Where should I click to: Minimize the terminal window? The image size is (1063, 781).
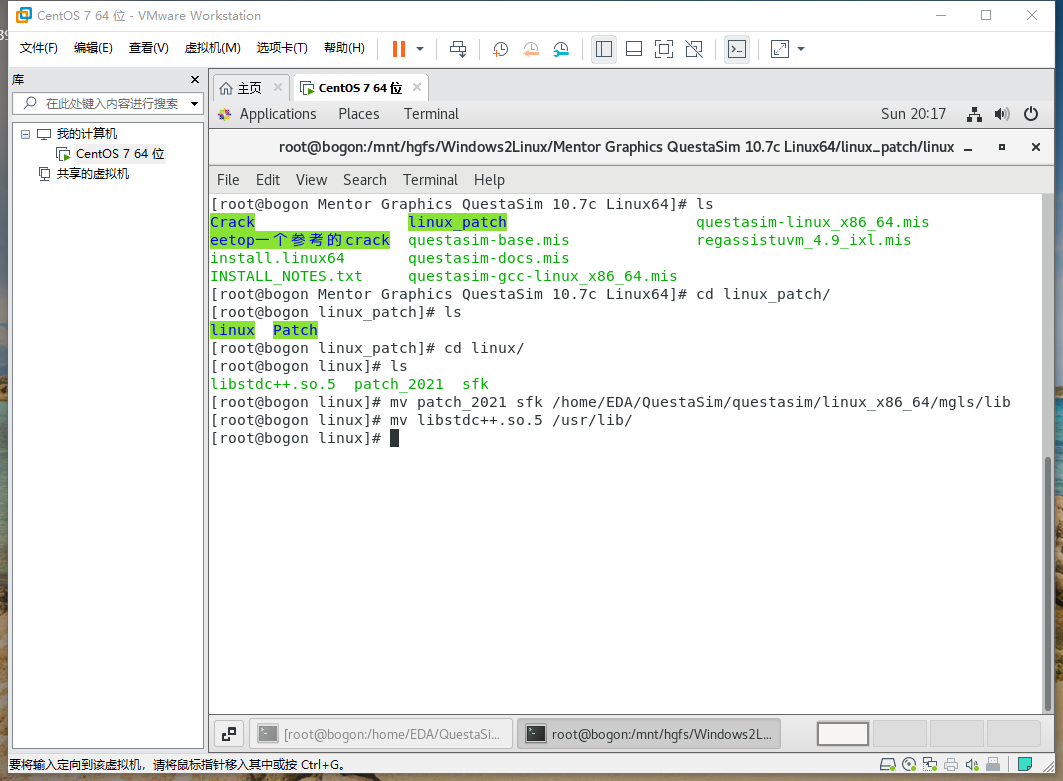[x=968, y=148]
